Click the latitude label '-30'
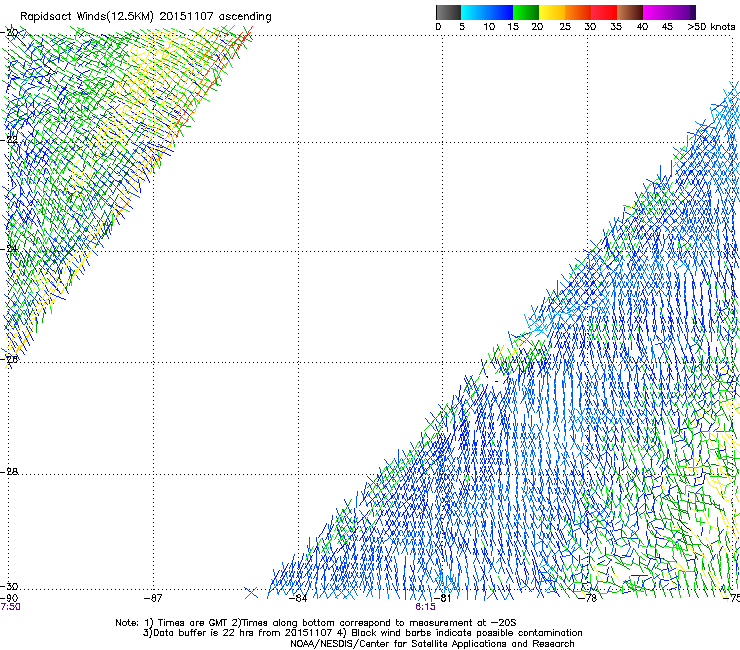This screenshot has height=650, width=740. point(9,586)
